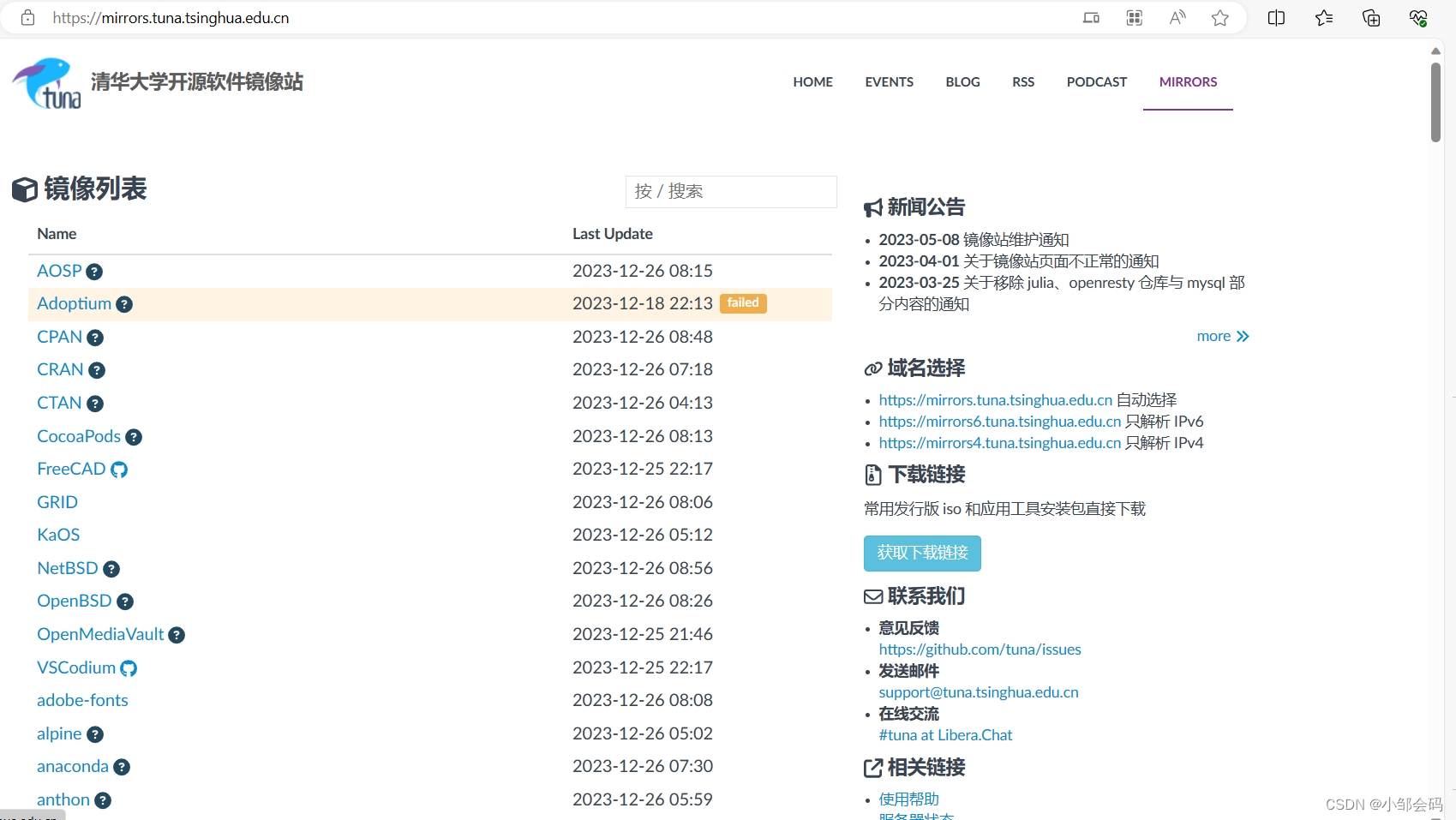This screenshot has width=1456, height=820.
Task: Open the Read aloud icon in address bar
Action: (1177, 18)
